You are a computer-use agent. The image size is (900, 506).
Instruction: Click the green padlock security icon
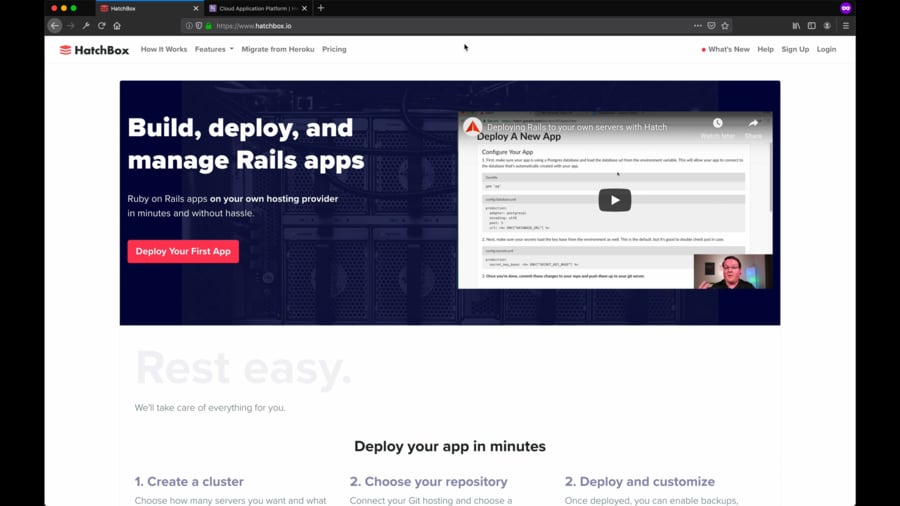208,26
